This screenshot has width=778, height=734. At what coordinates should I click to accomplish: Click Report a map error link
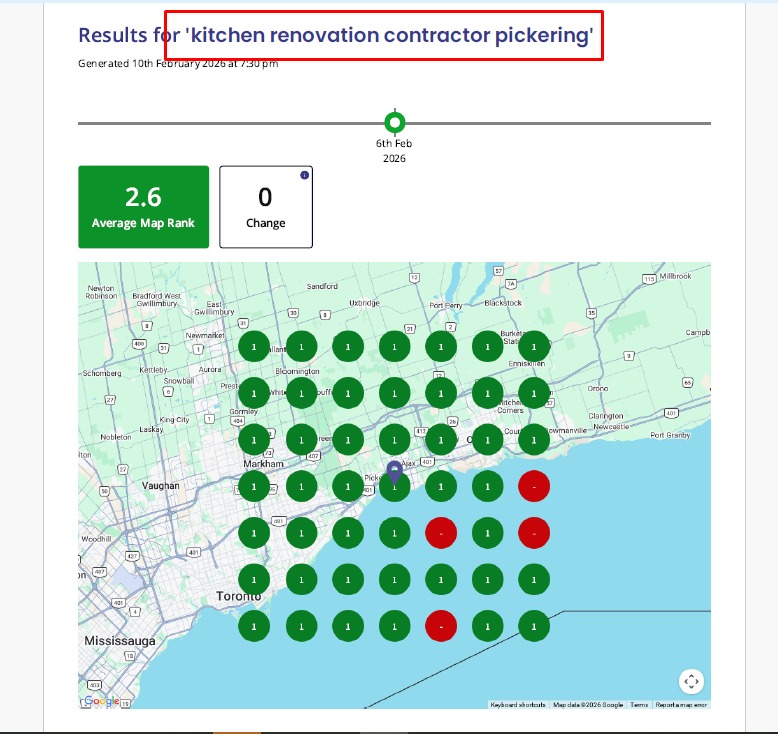(681, 705)
